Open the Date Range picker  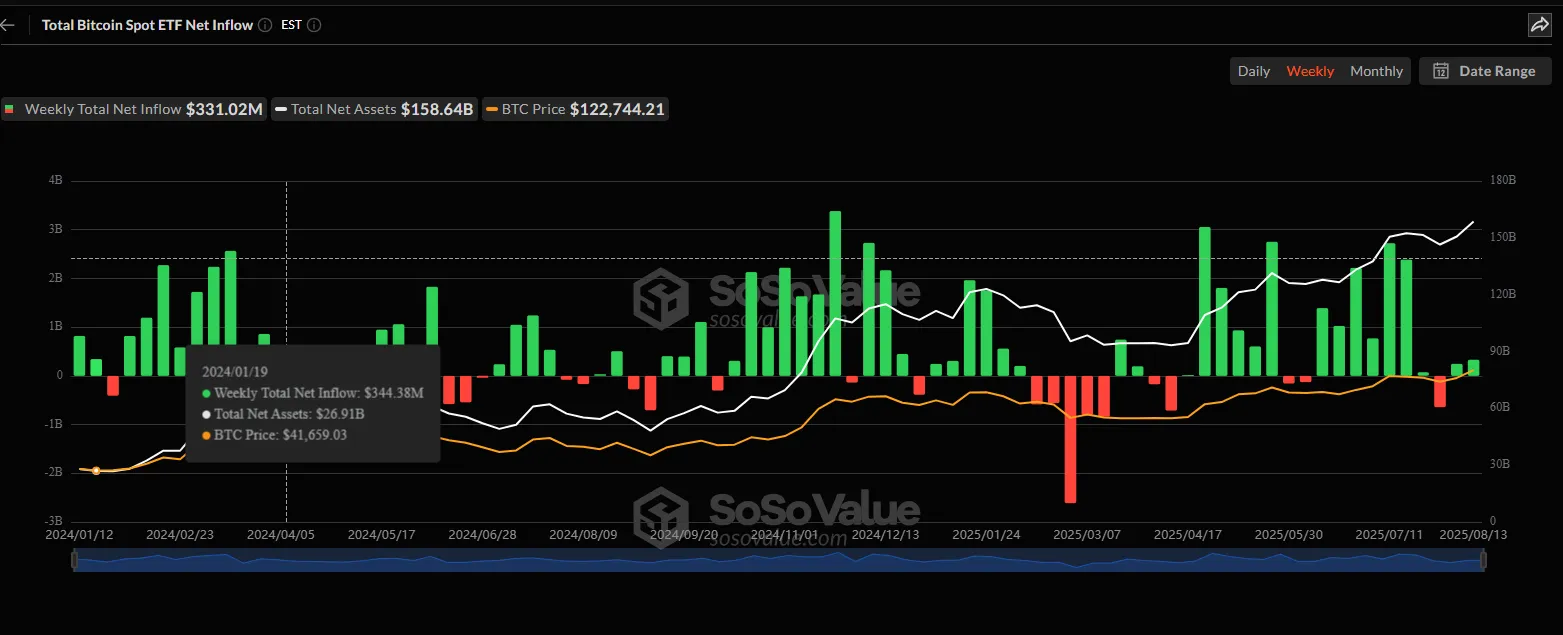point(1485,71)
